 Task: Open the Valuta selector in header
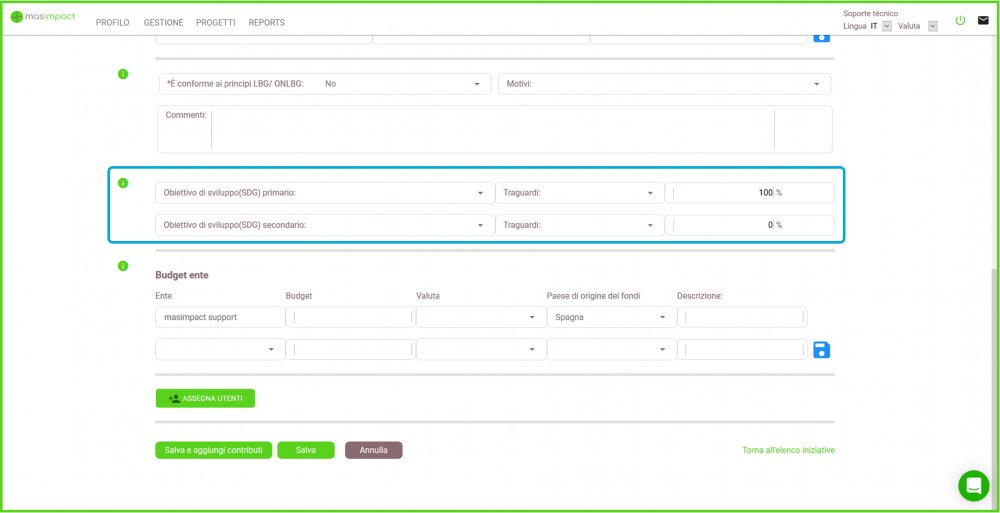[x=932, y=26]
